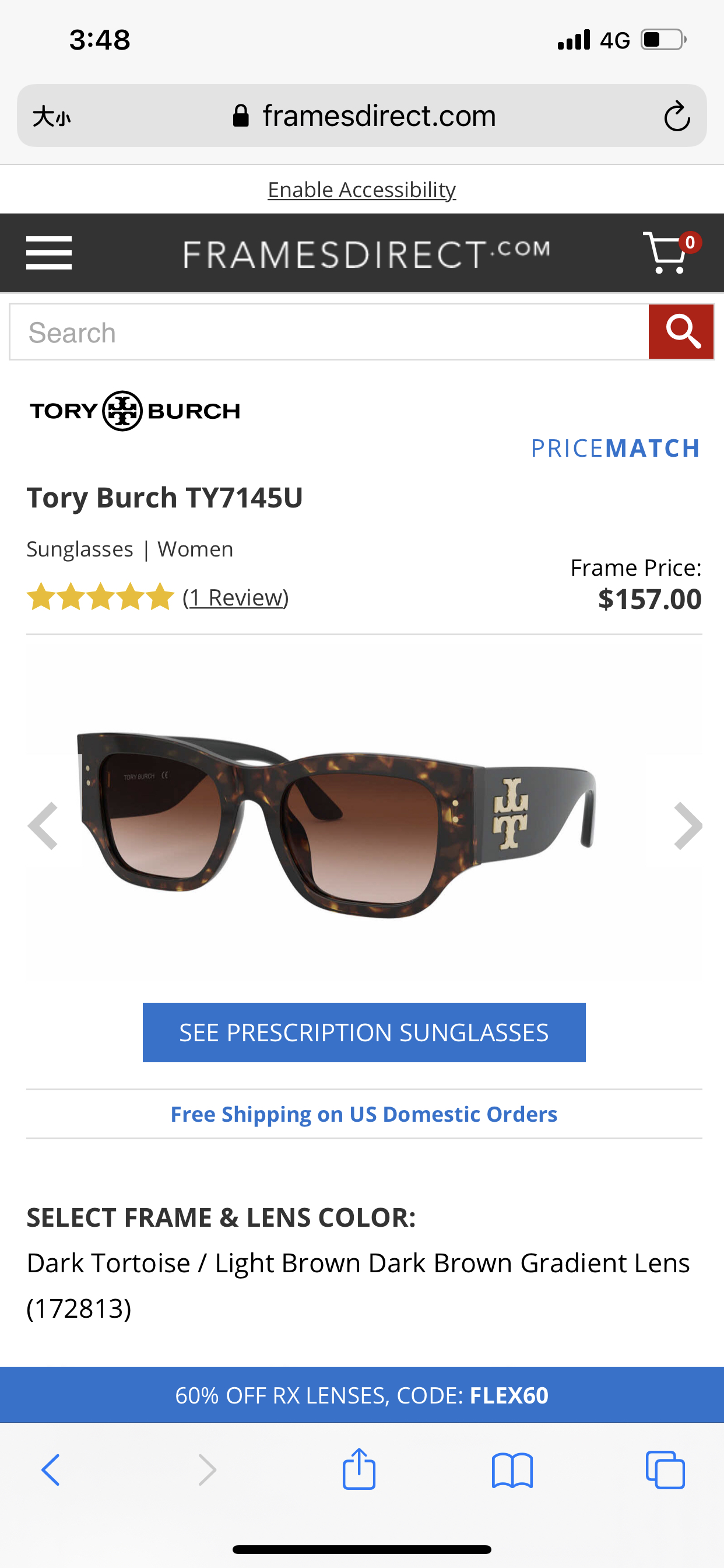
Task: Show next product image
Action: point(687,826)
